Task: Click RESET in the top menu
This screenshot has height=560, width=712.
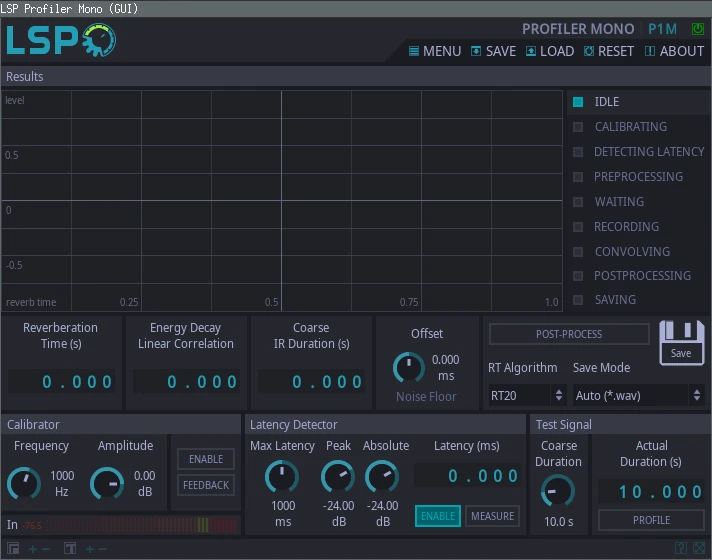Action: [608, 51]
